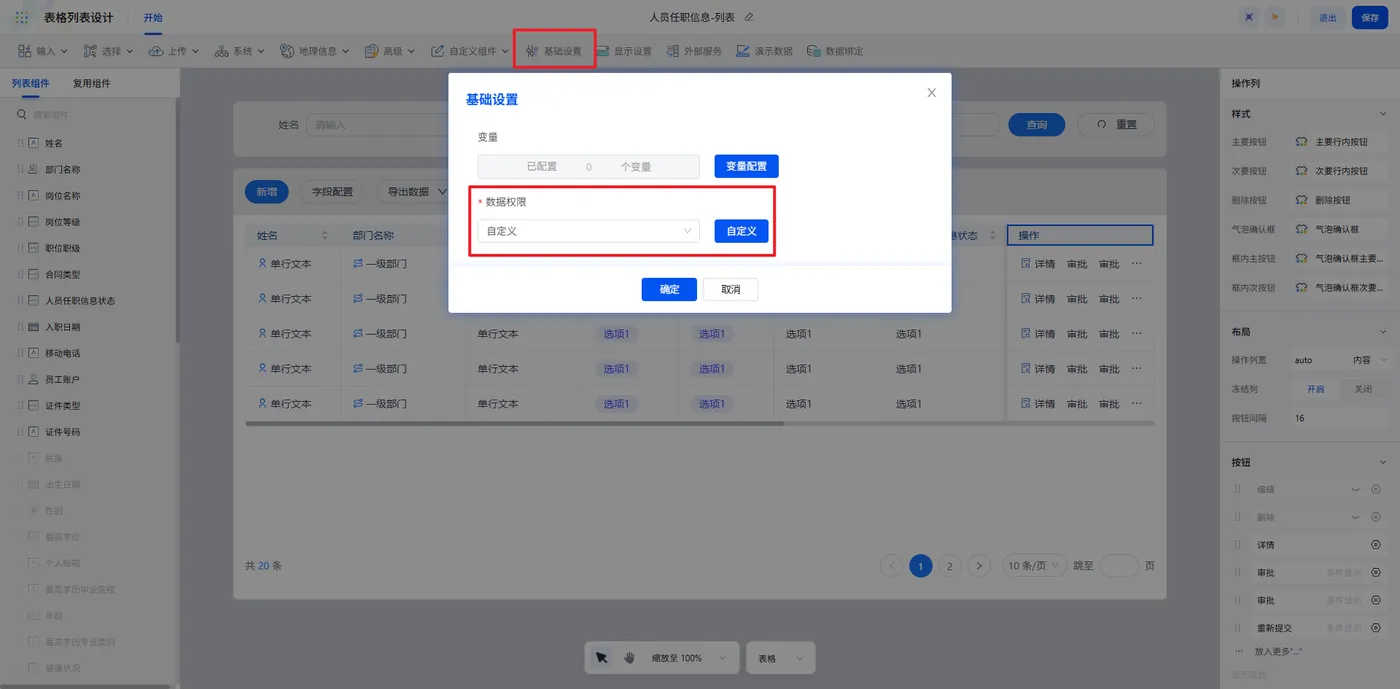Screen dimensions: 1400x689
Task: Go to page 2 in the pagination
Action: point(950,566)
